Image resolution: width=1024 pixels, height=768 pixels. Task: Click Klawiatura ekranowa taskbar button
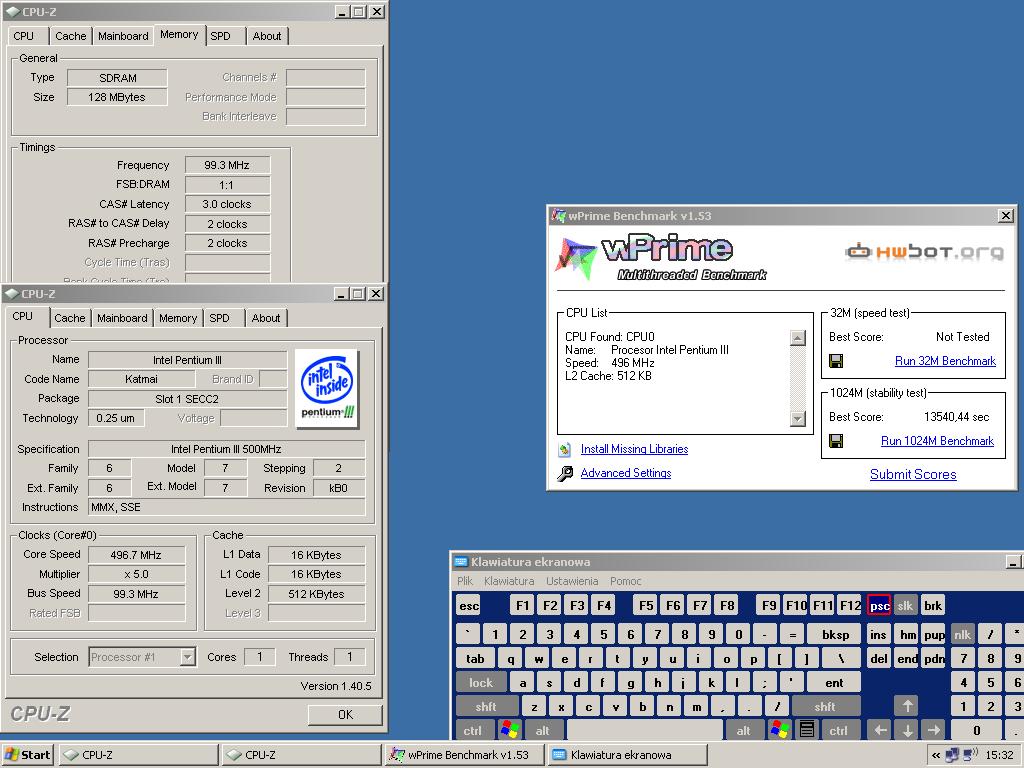(x=627, y=755)
